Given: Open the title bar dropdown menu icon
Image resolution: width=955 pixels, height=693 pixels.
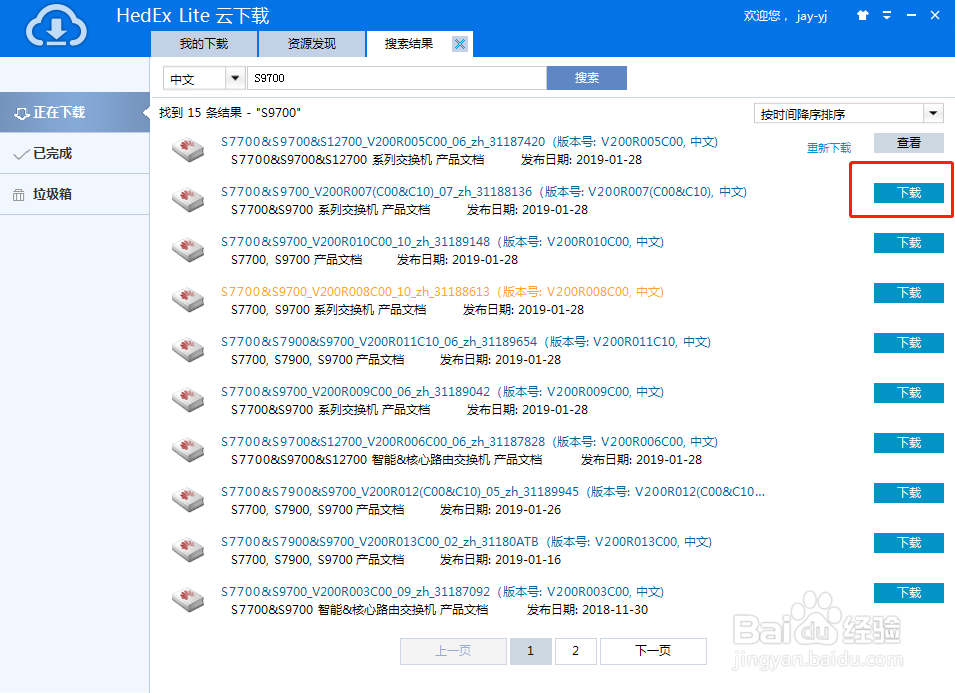Looking at the screenshot, I should tap(887, 15).
